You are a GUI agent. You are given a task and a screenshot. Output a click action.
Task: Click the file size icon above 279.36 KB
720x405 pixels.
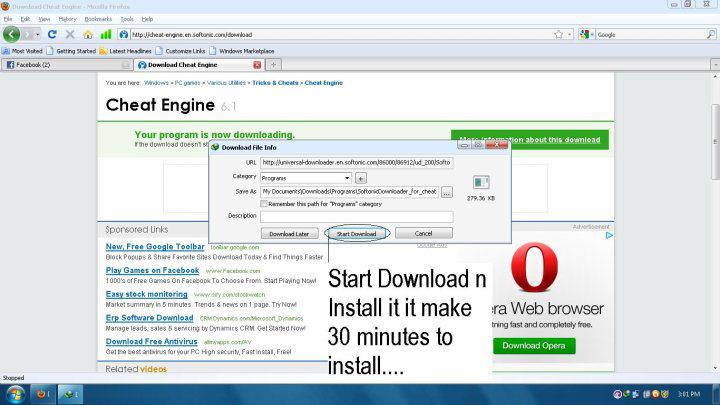[481, 182]
